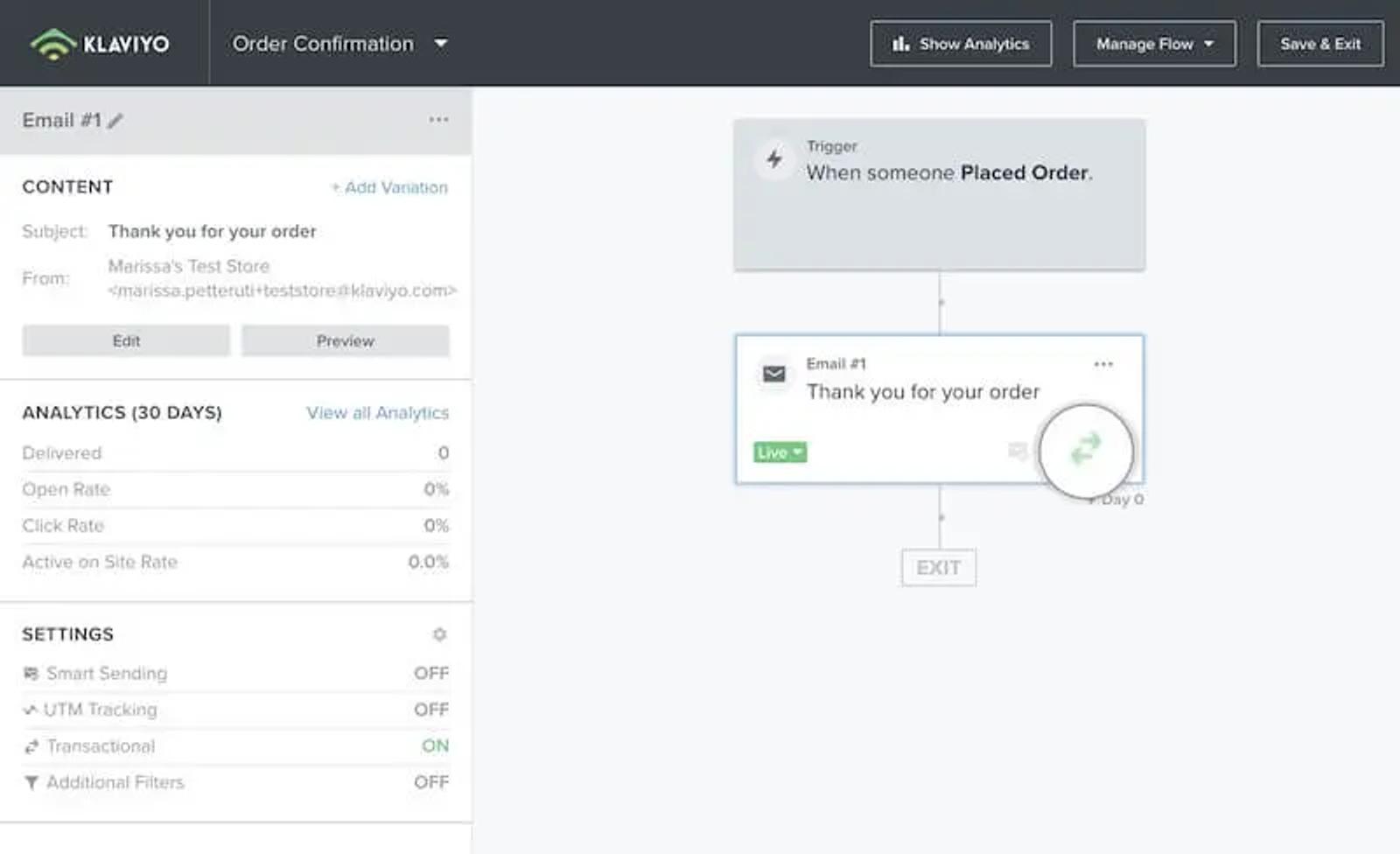Click the pencil icon to rename Email #1

click(x=115, y=121)
